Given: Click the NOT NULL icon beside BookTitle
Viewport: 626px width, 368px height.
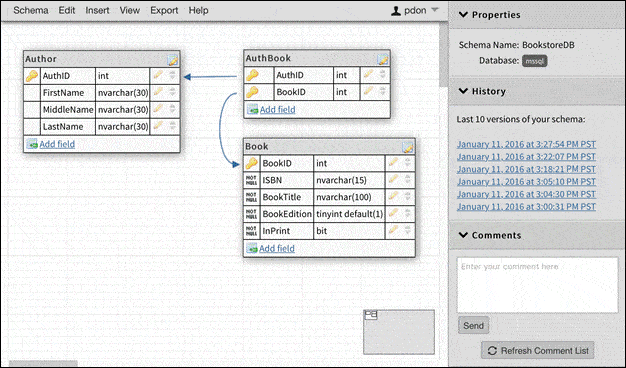Looking at the screenshot, I should tap(251, 197).
